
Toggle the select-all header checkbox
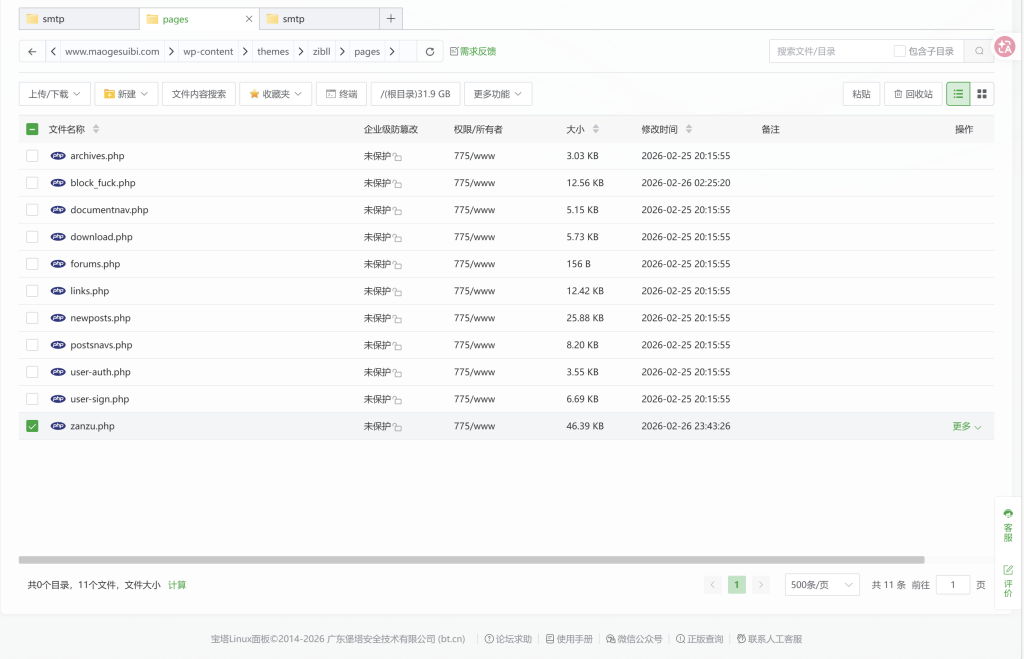32,129
